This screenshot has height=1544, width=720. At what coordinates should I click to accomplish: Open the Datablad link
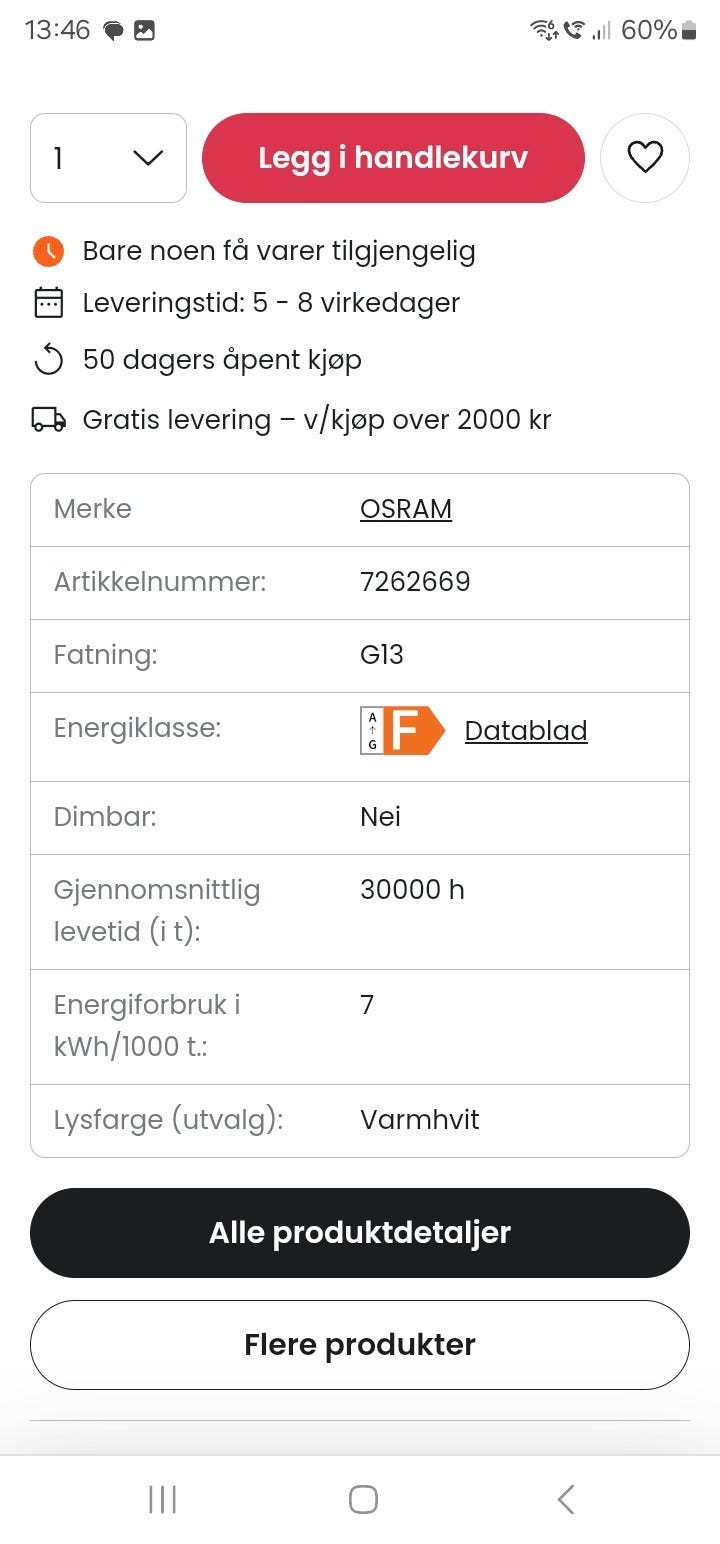tap(526, 731)
